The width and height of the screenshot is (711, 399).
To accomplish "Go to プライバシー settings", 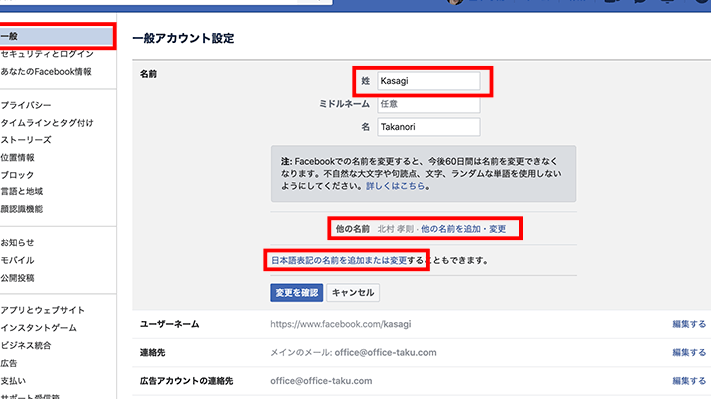I will (25, 105).
